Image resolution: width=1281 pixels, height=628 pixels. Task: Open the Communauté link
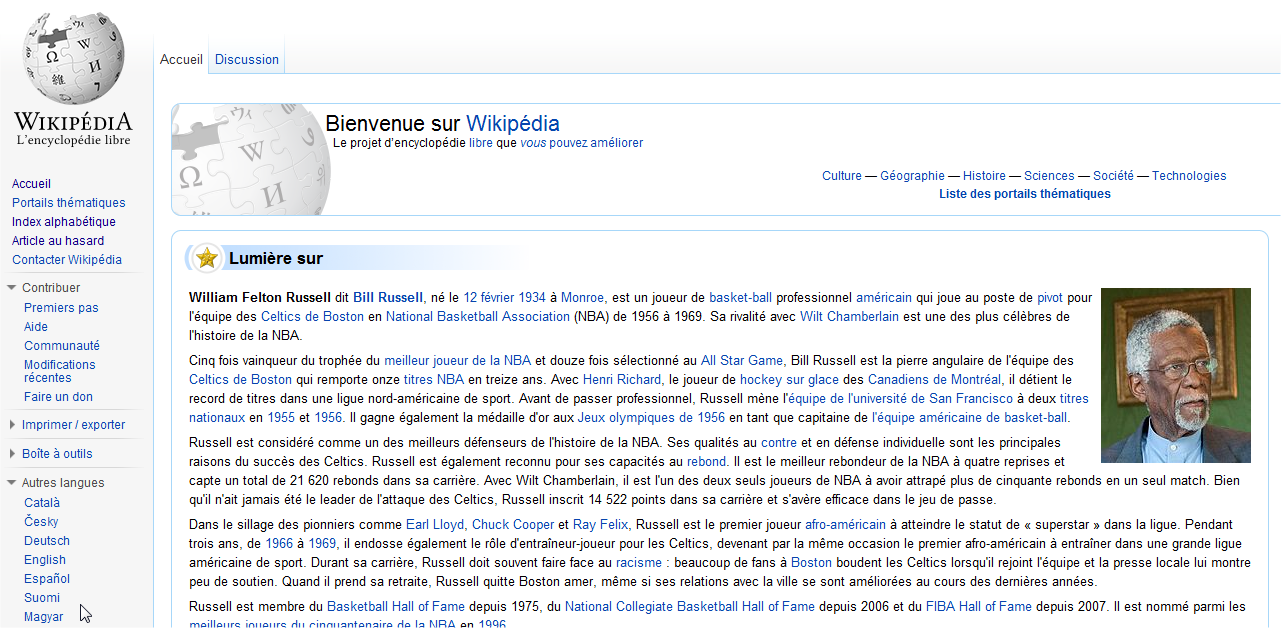62,346
